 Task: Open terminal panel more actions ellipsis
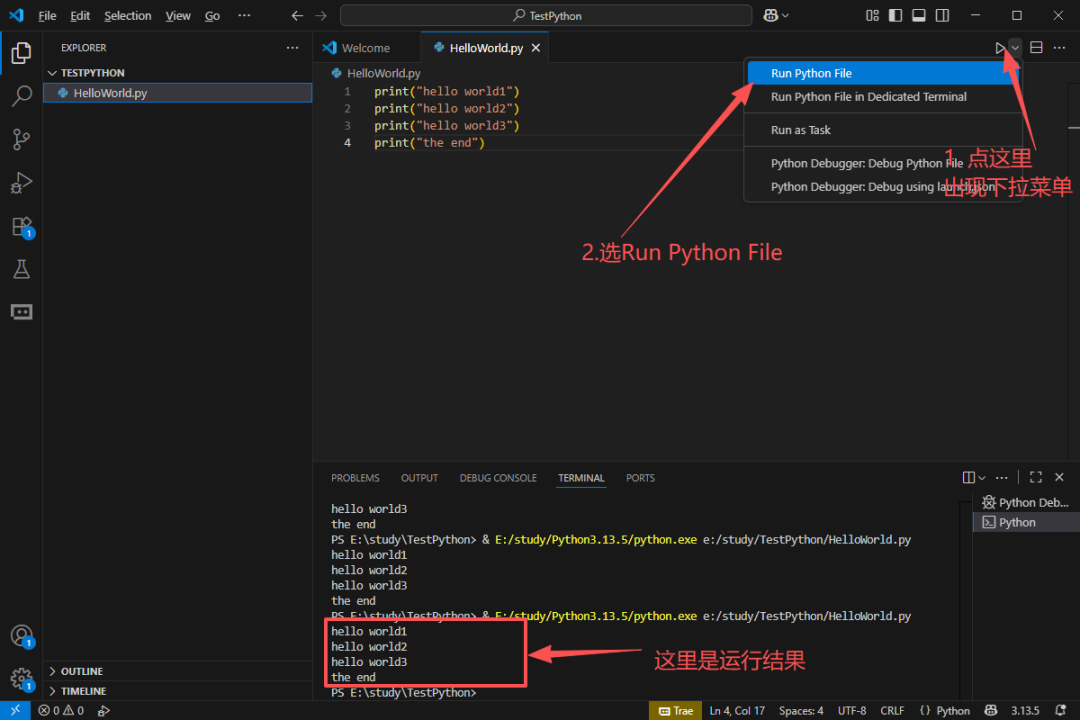click(1001, 477)
